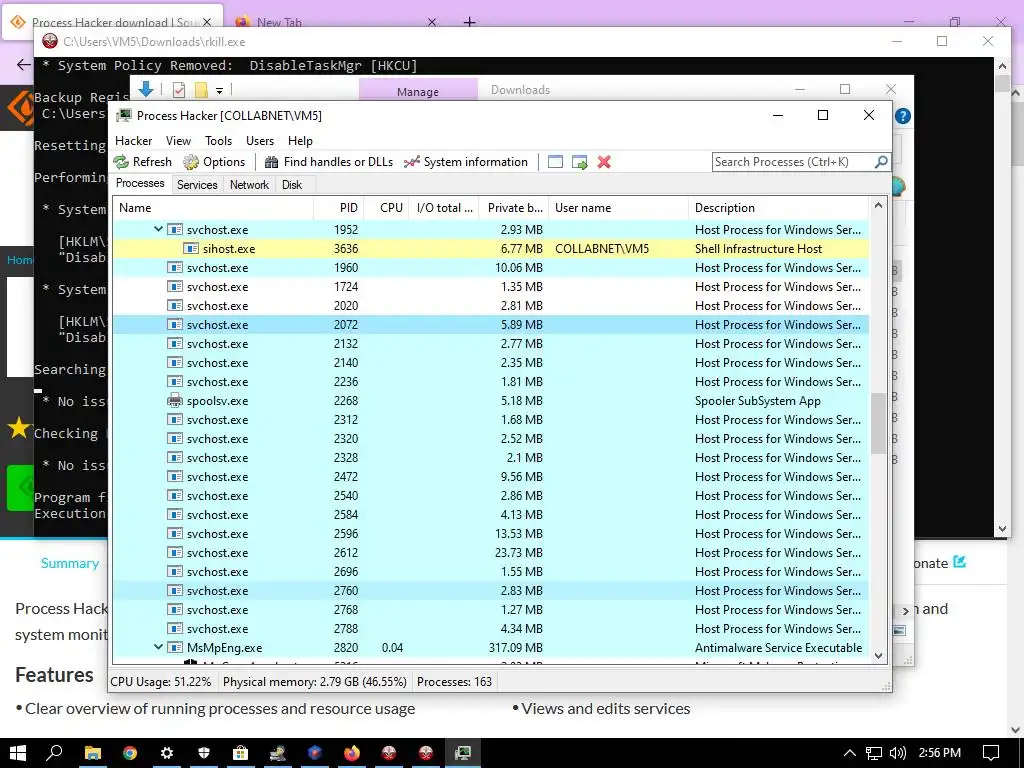Click the Summary link on the webpage
1024x768 pixels.
click(70, 563)
